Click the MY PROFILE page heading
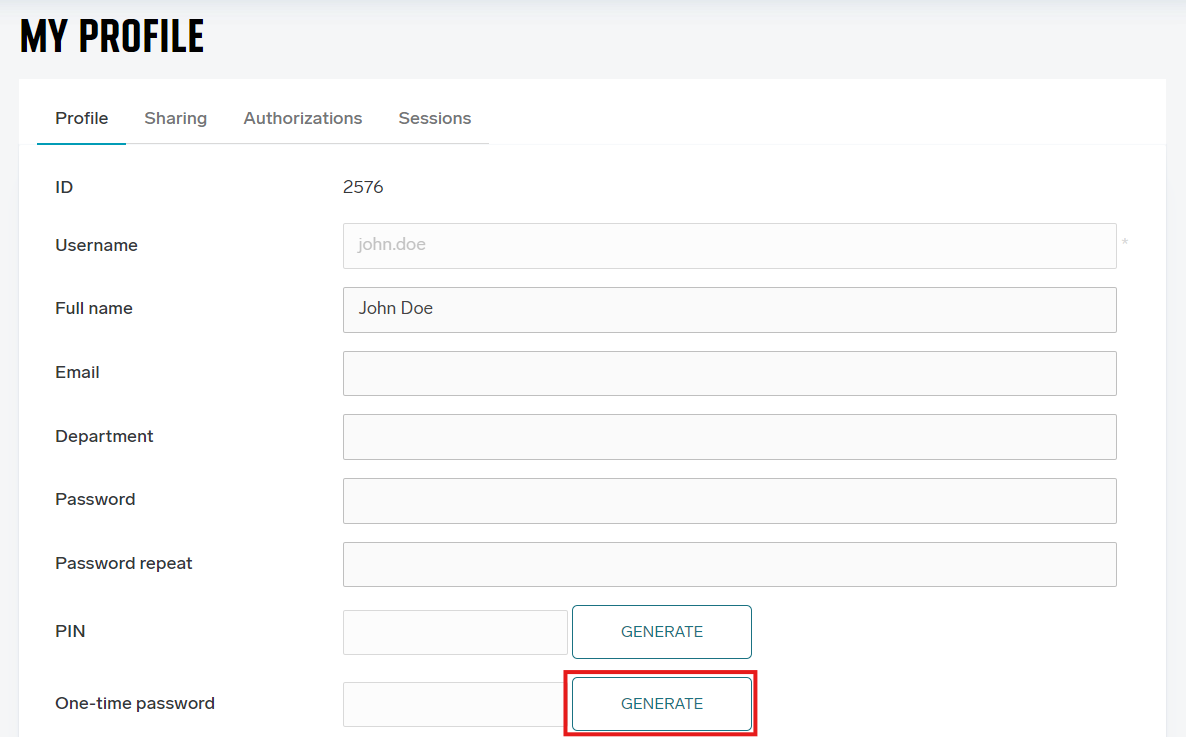 pyautogui.click(x=112, y=37)
